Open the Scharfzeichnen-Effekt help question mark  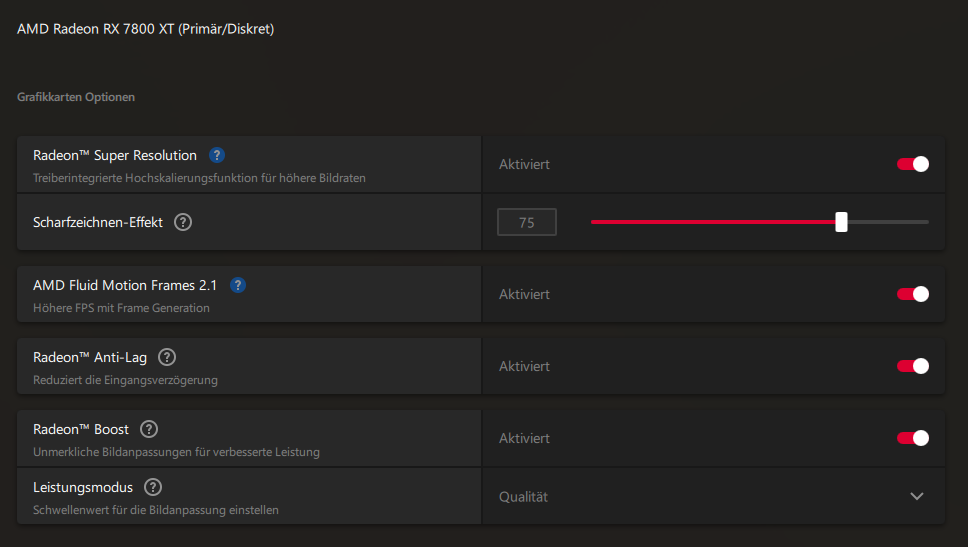tap(183, 222)
